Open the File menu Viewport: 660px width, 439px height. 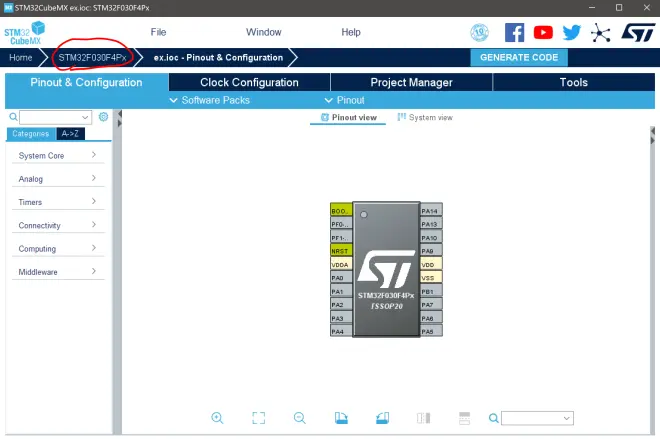[158, 32]
